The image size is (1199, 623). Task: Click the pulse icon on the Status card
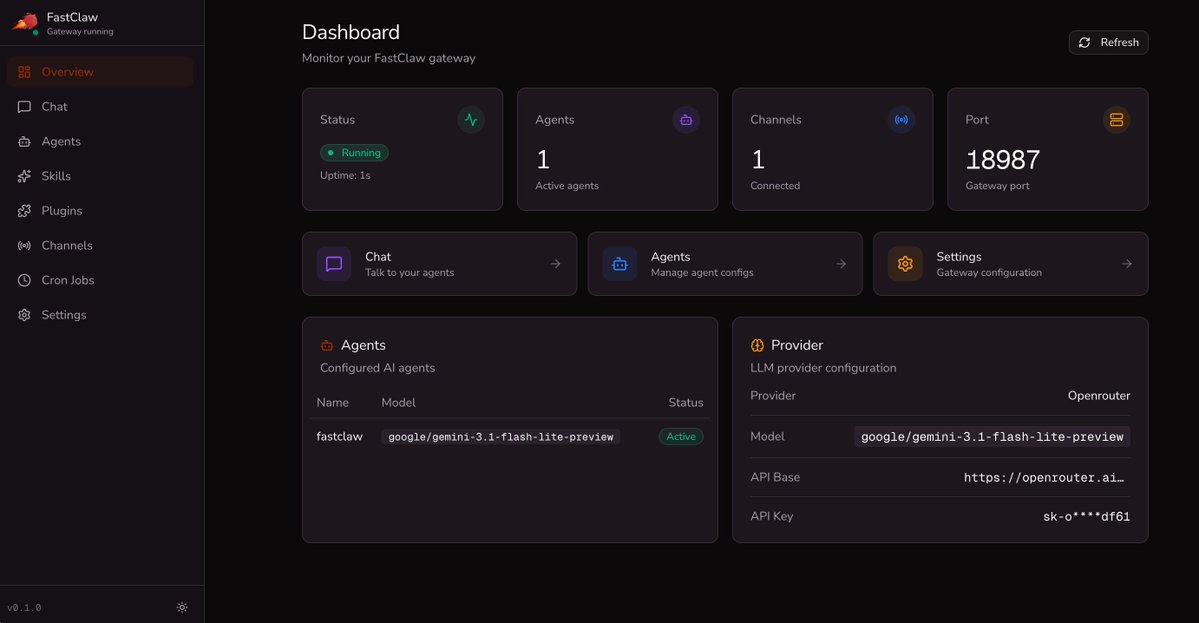[x=470, y=119]
